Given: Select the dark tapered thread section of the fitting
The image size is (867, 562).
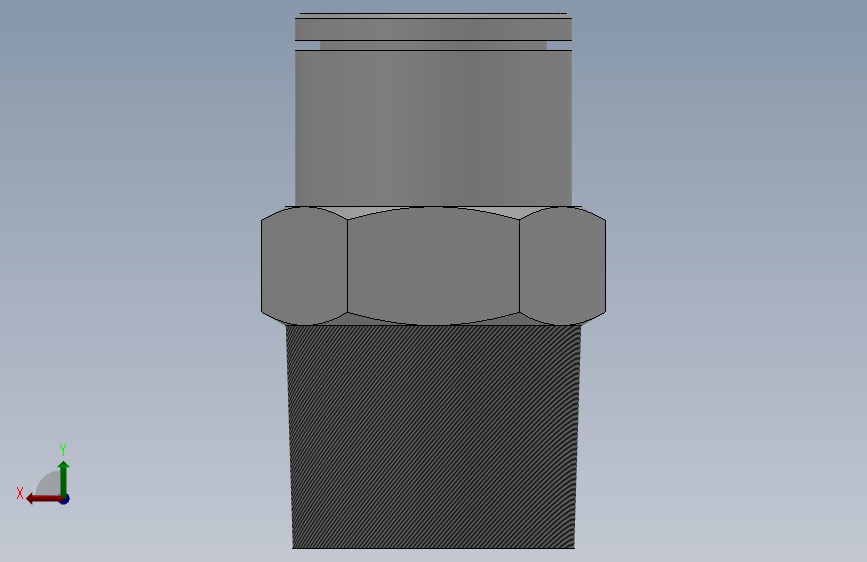Looking at the screenshot, I should 434,437.
